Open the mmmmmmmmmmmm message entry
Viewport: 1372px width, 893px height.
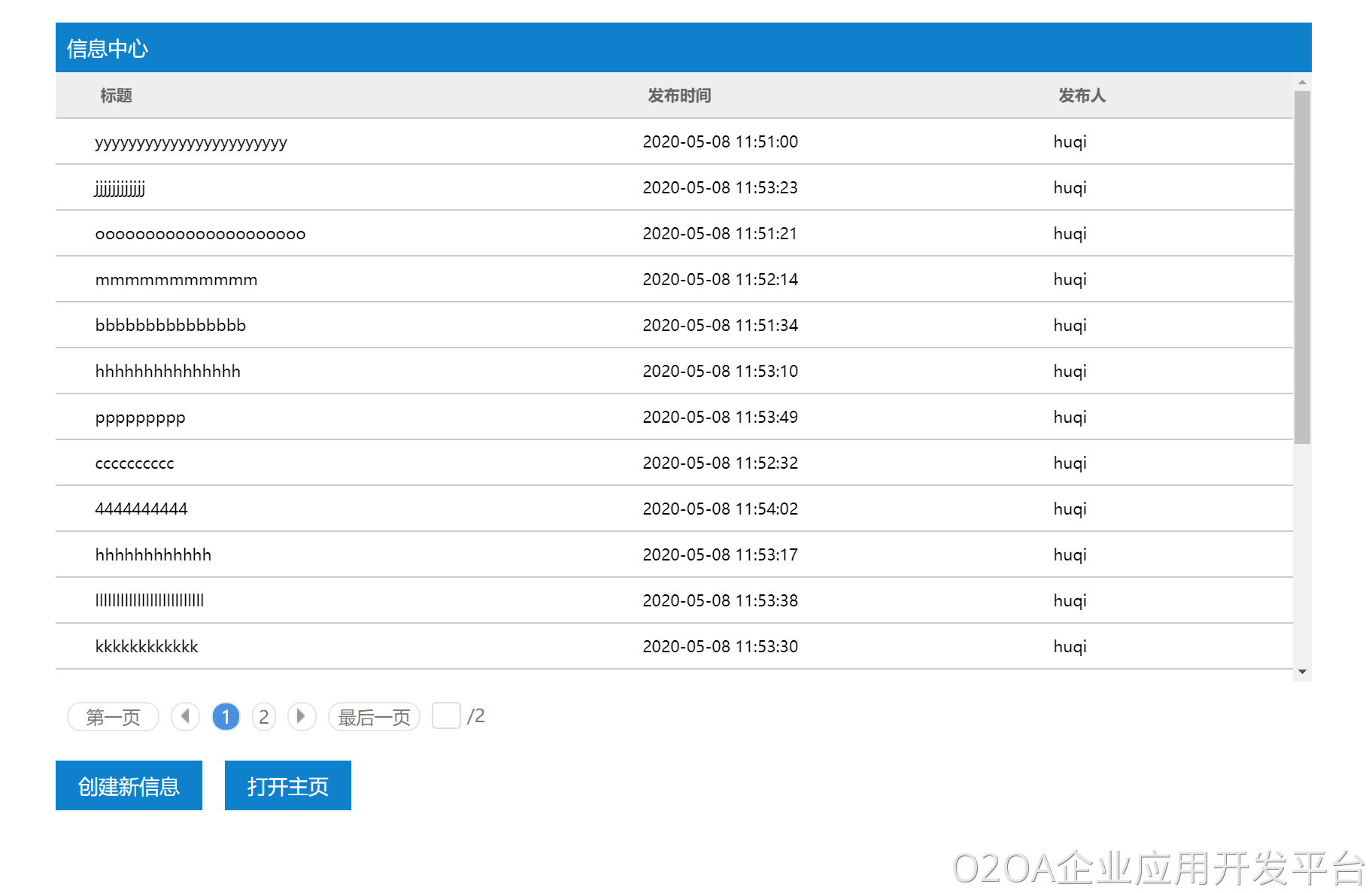[176, 280]
